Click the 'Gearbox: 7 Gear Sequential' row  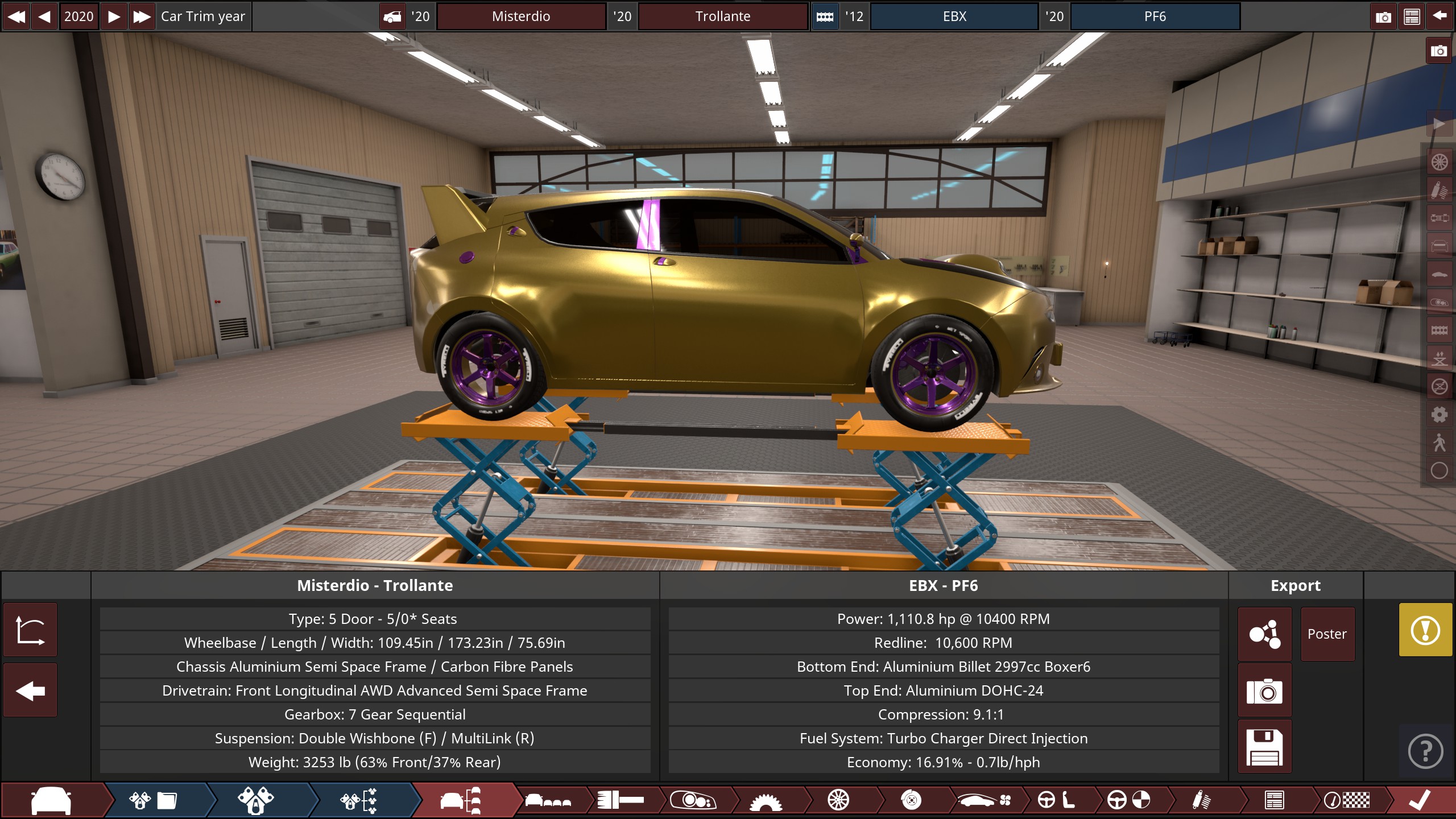(375, 714)
